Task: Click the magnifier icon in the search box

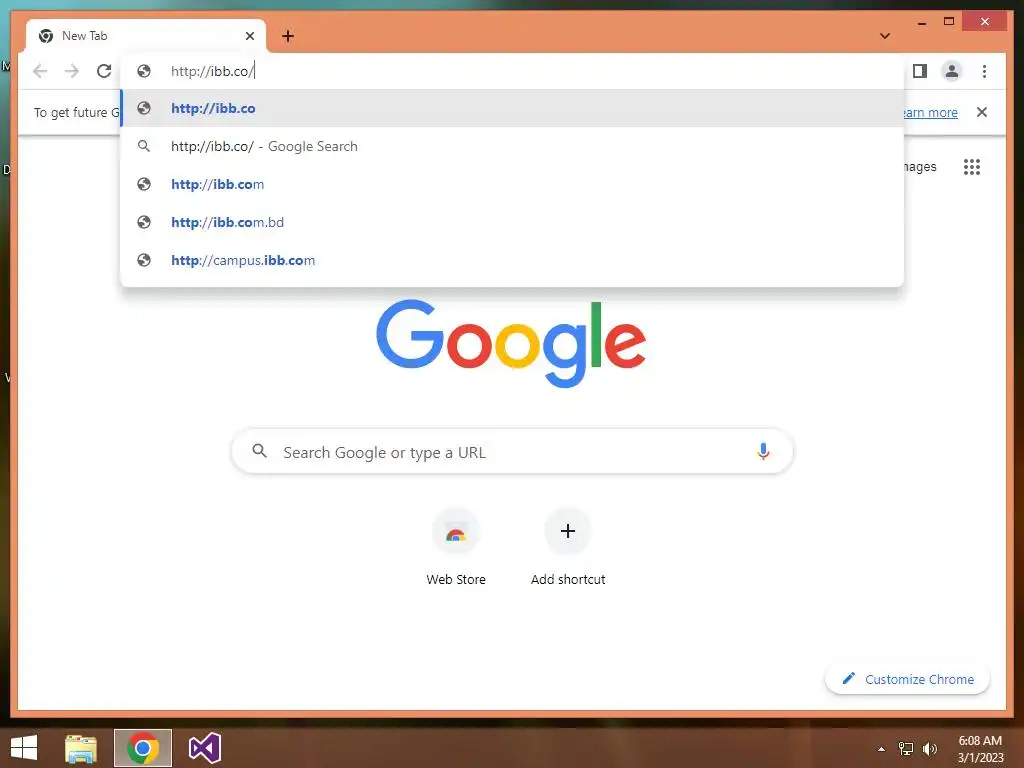Action: point(260,451)
